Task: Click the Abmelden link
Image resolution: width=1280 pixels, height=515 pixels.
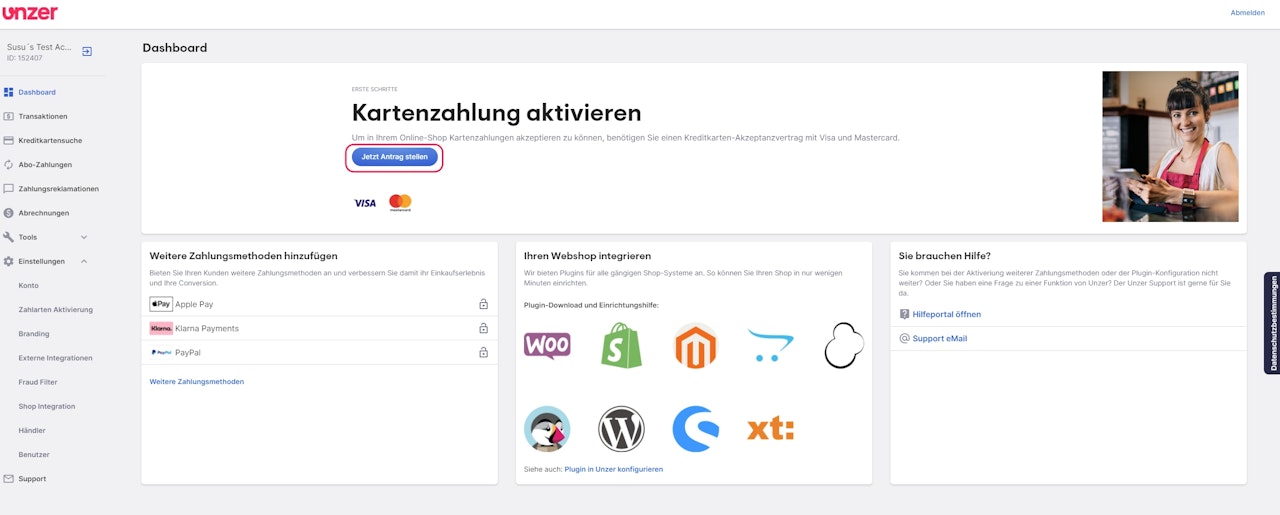Action: click(x=1247, y=13)
